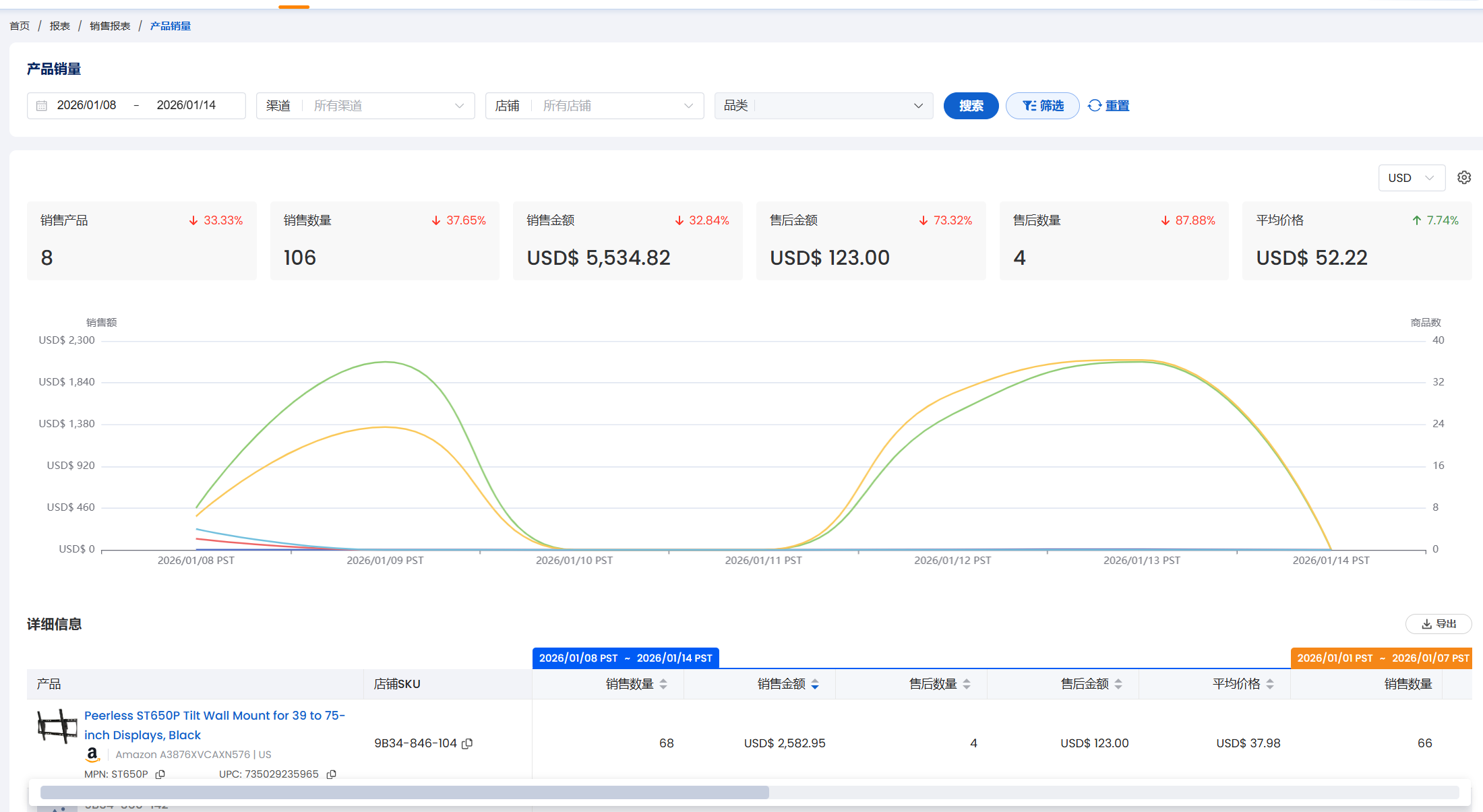
Task: Click the horizontal table scrollbar thumb
Action: [x=404, y=792]
